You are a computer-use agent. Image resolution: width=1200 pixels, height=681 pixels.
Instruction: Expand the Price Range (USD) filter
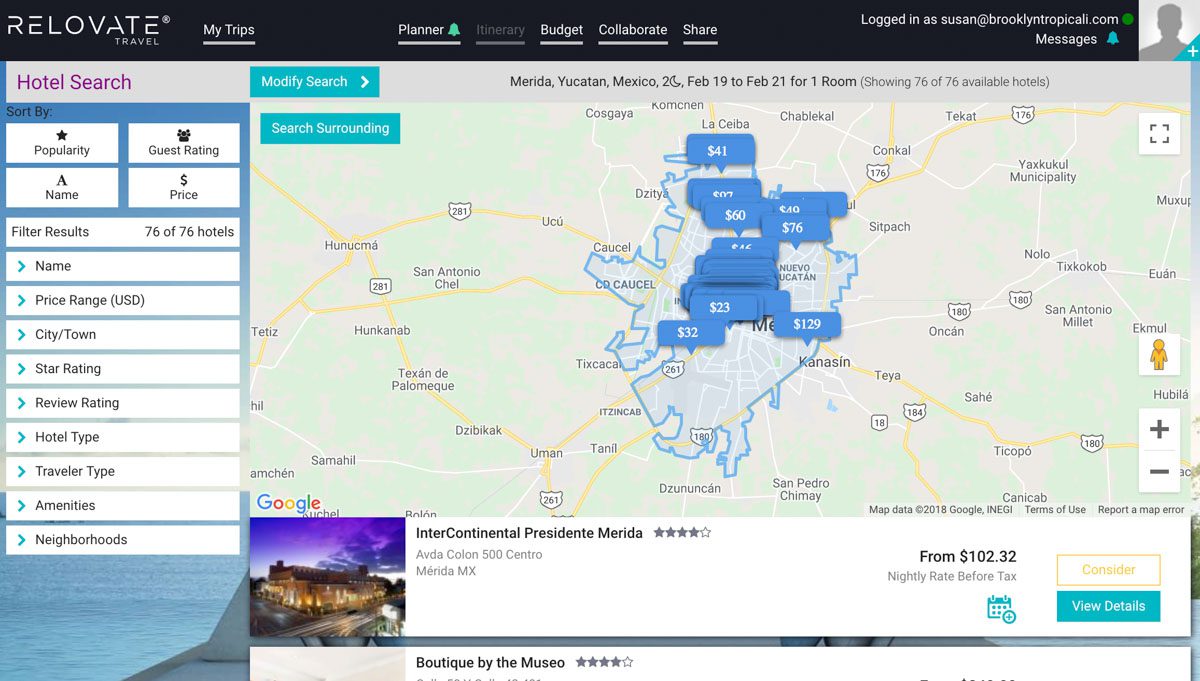click(x=123, y=300)
